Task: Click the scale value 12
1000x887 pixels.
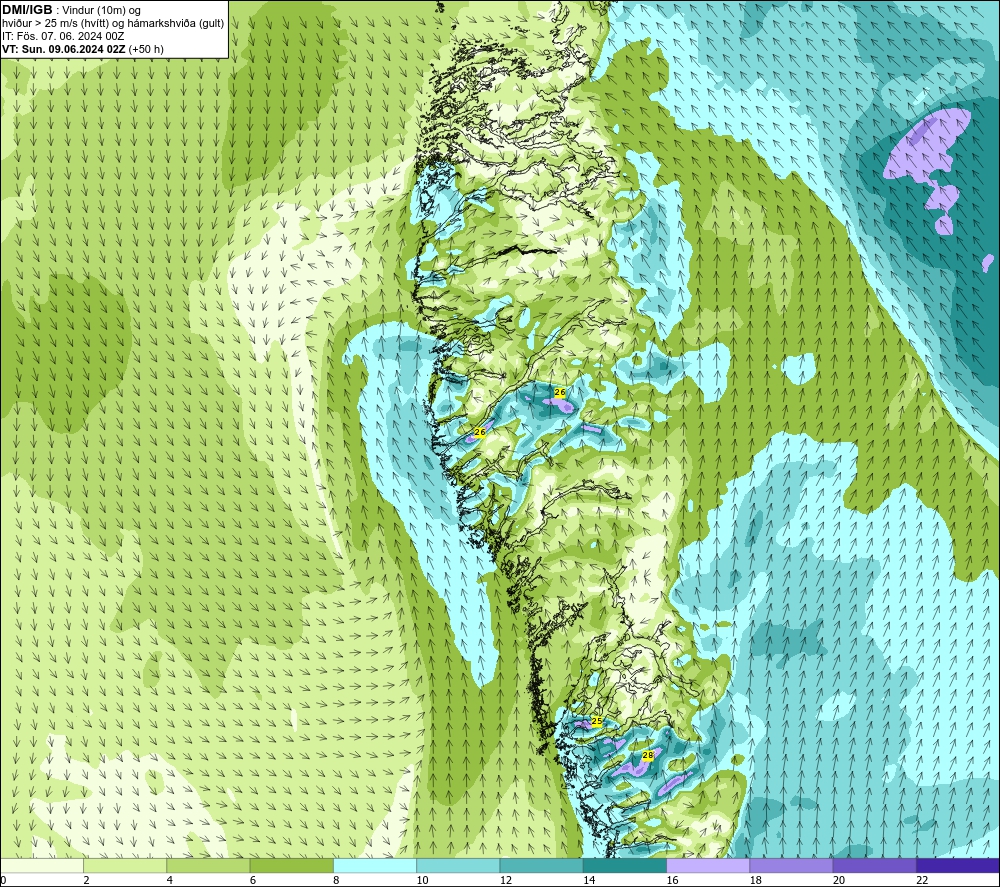Action: click(x=506, y=880)
